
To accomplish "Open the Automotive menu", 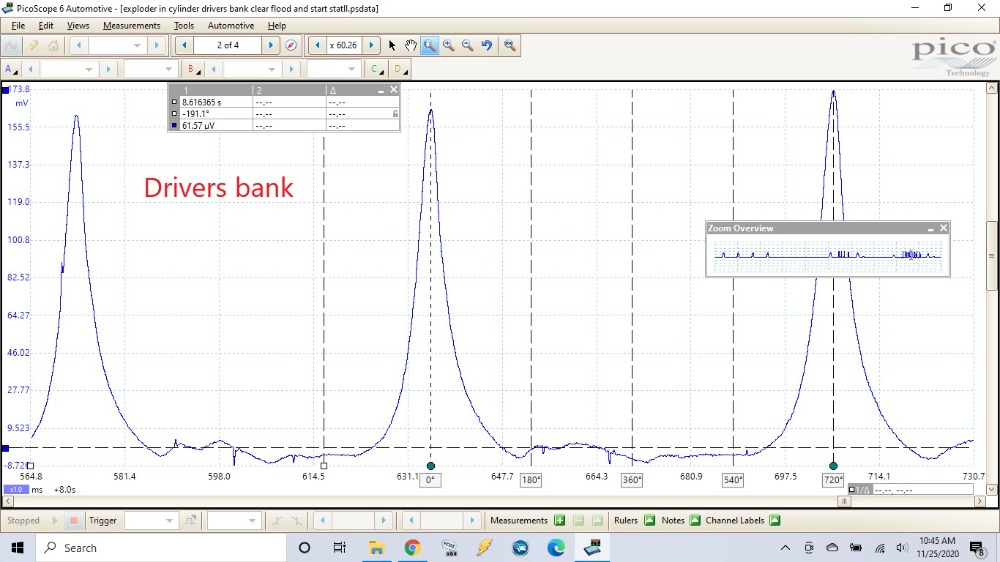I will point(230,25).
